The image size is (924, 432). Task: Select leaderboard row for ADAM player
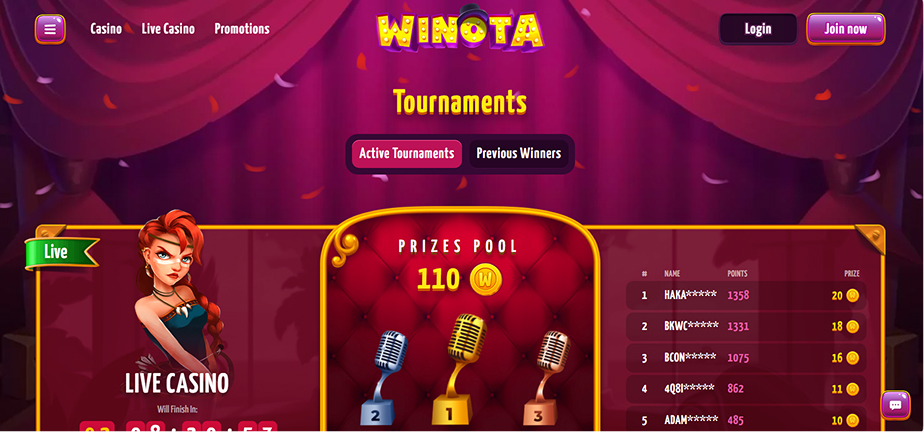click(x=746, y=419)
